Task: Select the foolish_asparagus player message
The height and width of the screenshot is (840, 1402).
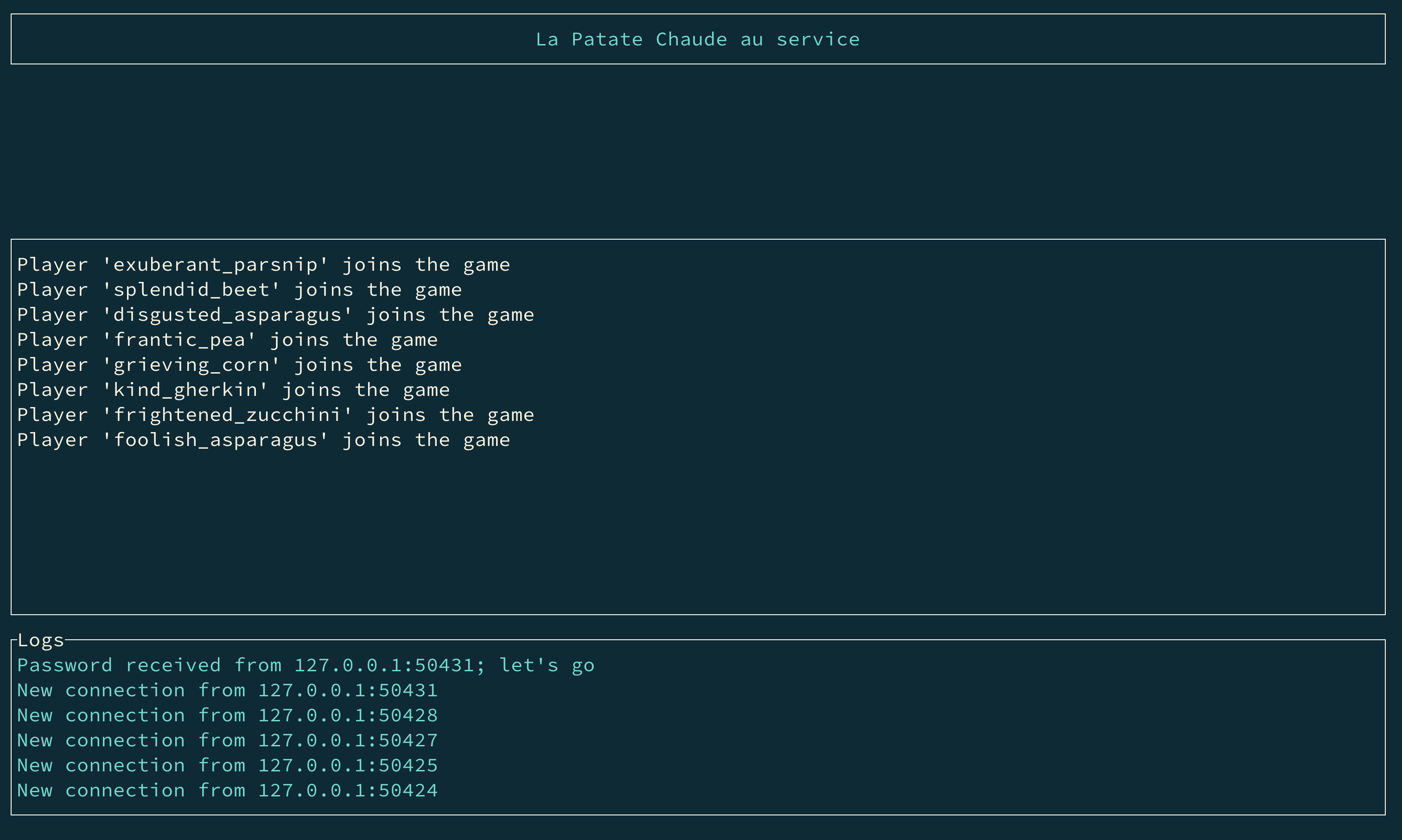Action: (x=263, y=440)
